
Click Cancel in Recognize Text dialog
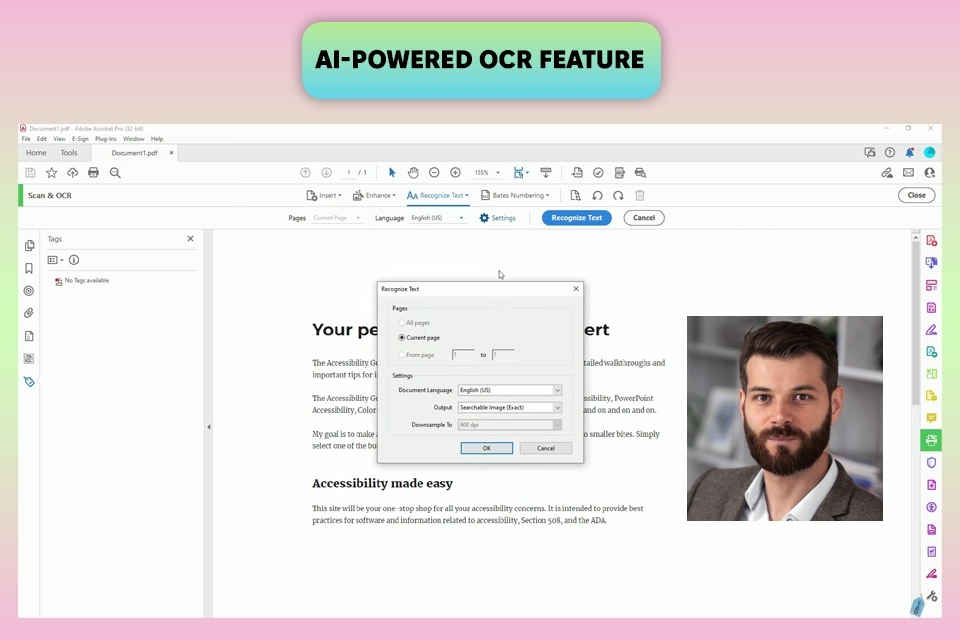pos(546,448)
